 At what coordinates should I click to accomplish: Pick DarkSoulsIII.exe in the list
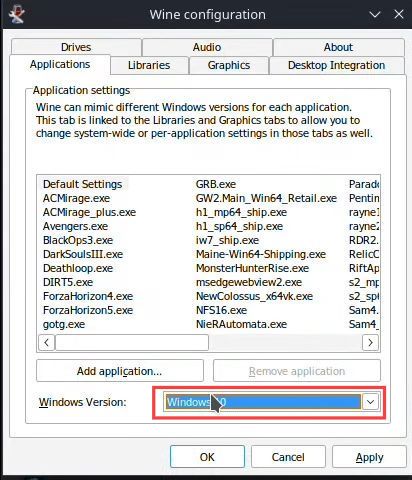coord(83,254)
